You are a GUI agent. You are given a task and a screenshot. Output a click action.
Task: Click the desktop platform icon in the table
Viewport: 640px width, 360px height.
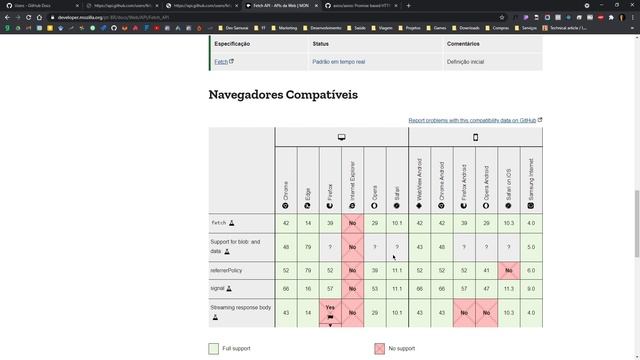click(342, 137)
